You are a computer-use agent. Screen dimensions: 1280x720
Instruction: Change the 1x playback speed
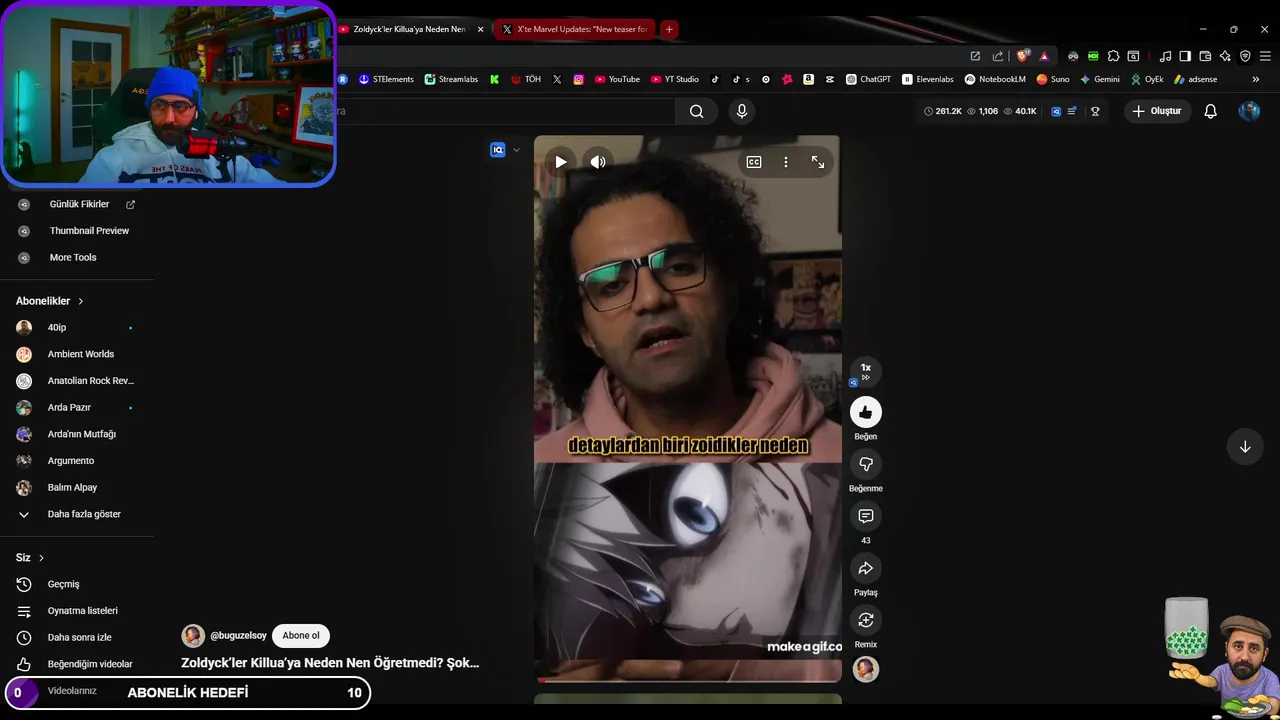(866, 371)
